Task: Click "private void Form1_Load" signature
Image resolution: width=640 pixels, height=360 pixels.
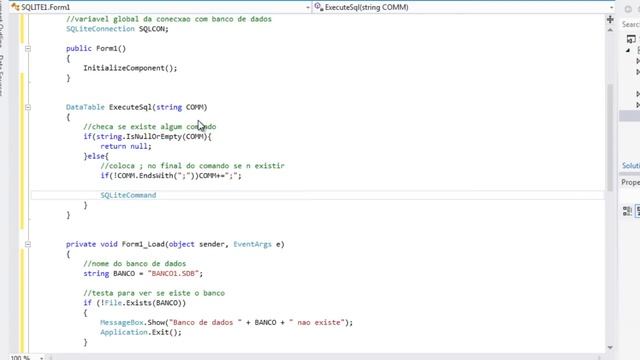Action: (115, 244)
